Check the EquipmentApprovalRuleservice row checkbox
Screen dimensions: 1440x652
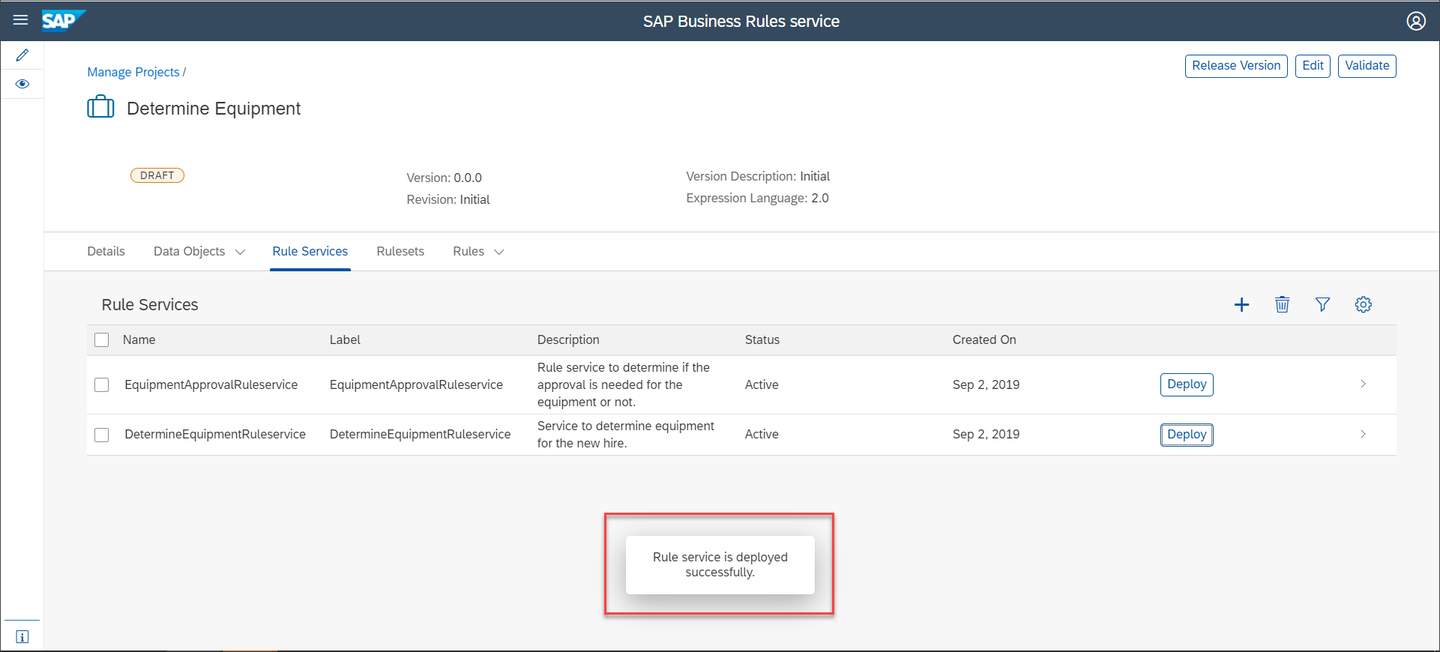click(102, 385)
